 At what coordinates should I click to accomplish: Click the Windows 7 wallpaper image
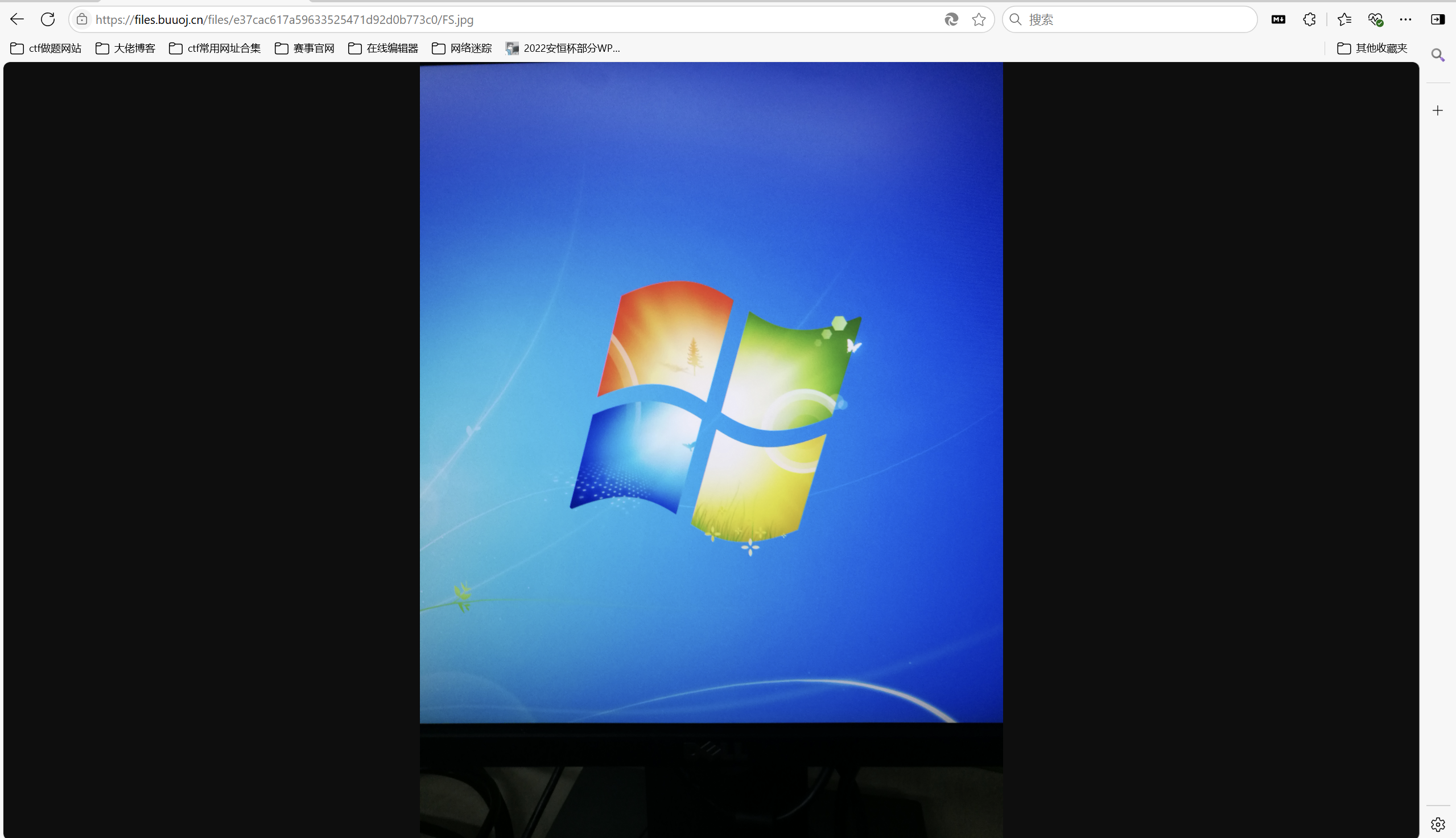point(711,450)
